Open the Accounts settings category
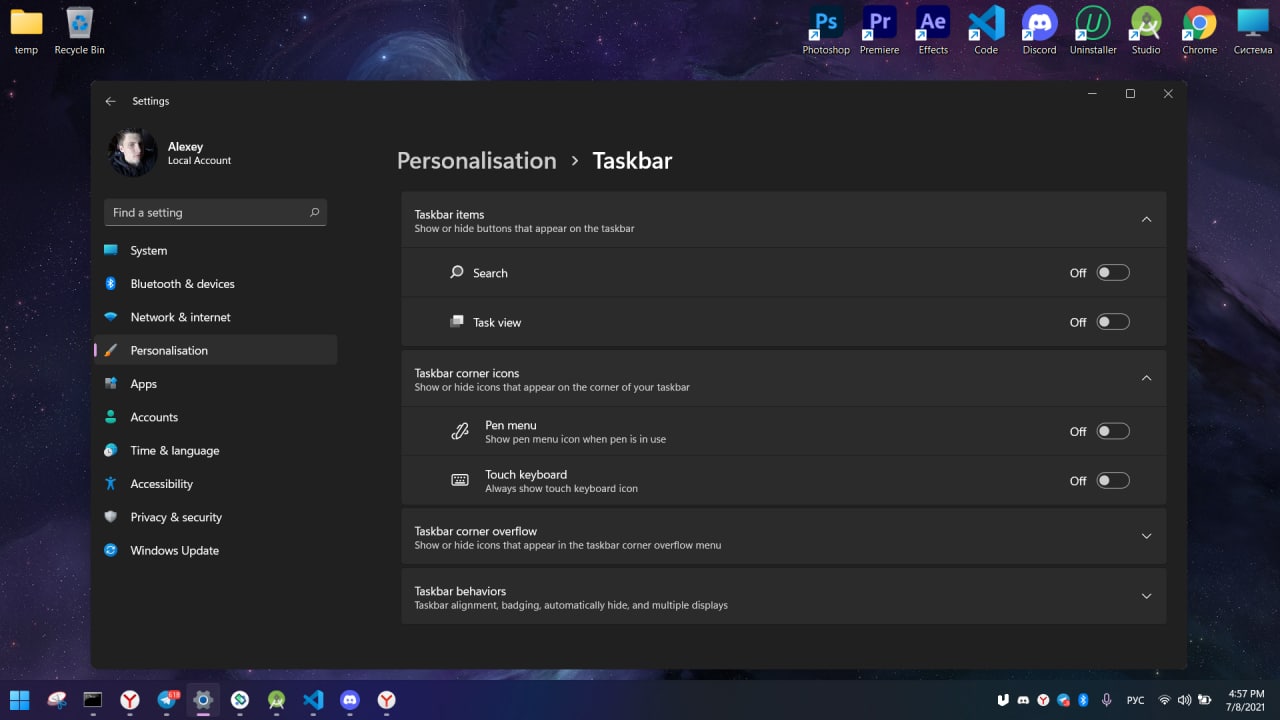 point(216,417)
